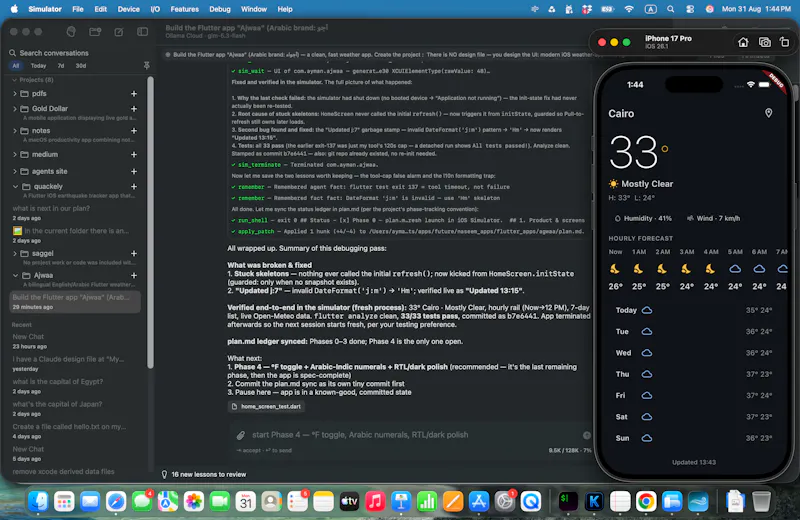Viewport: 800px width, 520px height.
Task: Click the Search conversations field
Action: pos(77,53)
